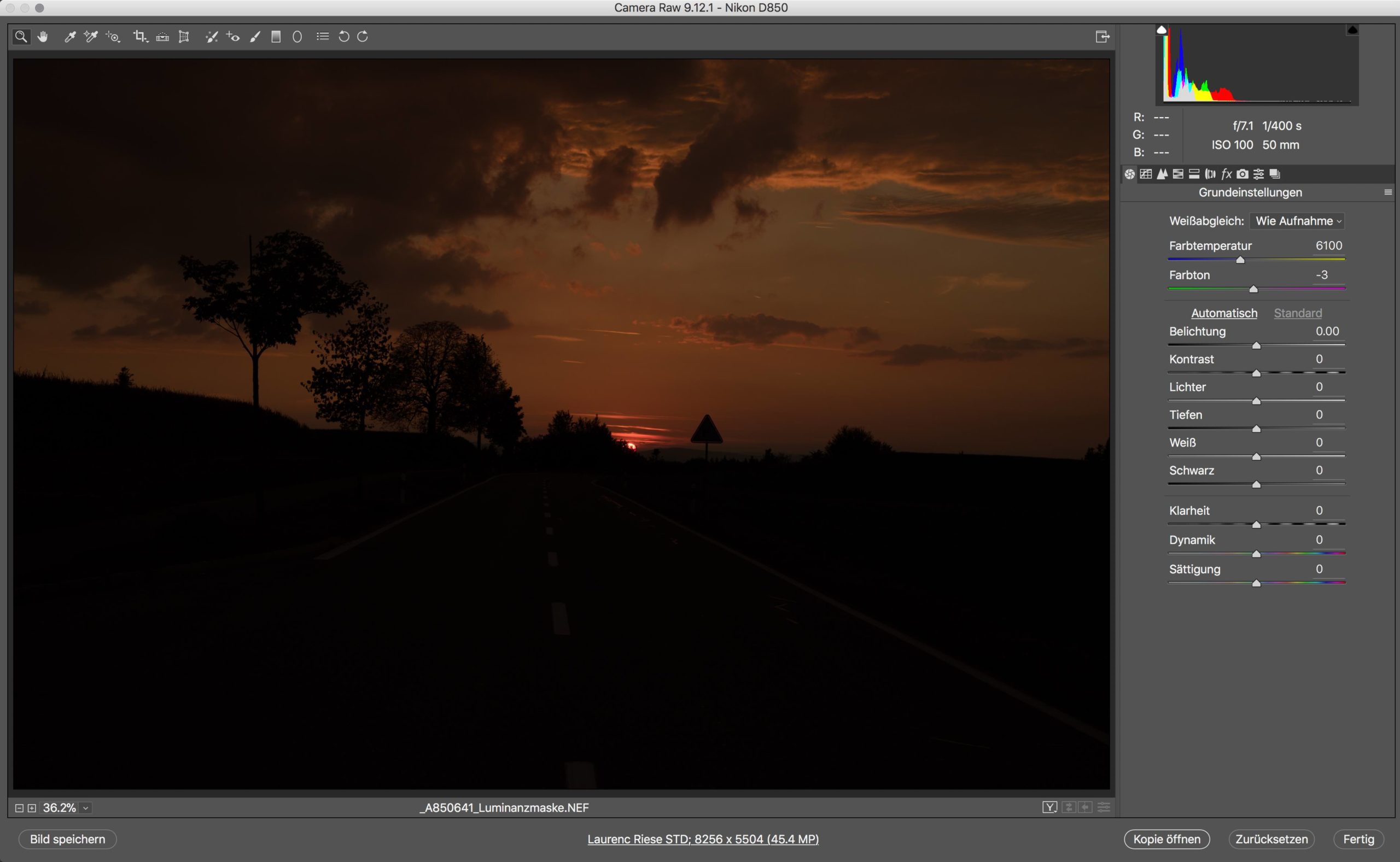Open the Presets panel tab
The height and width of the screenshot is (862, 1400).
point(1258,174)
